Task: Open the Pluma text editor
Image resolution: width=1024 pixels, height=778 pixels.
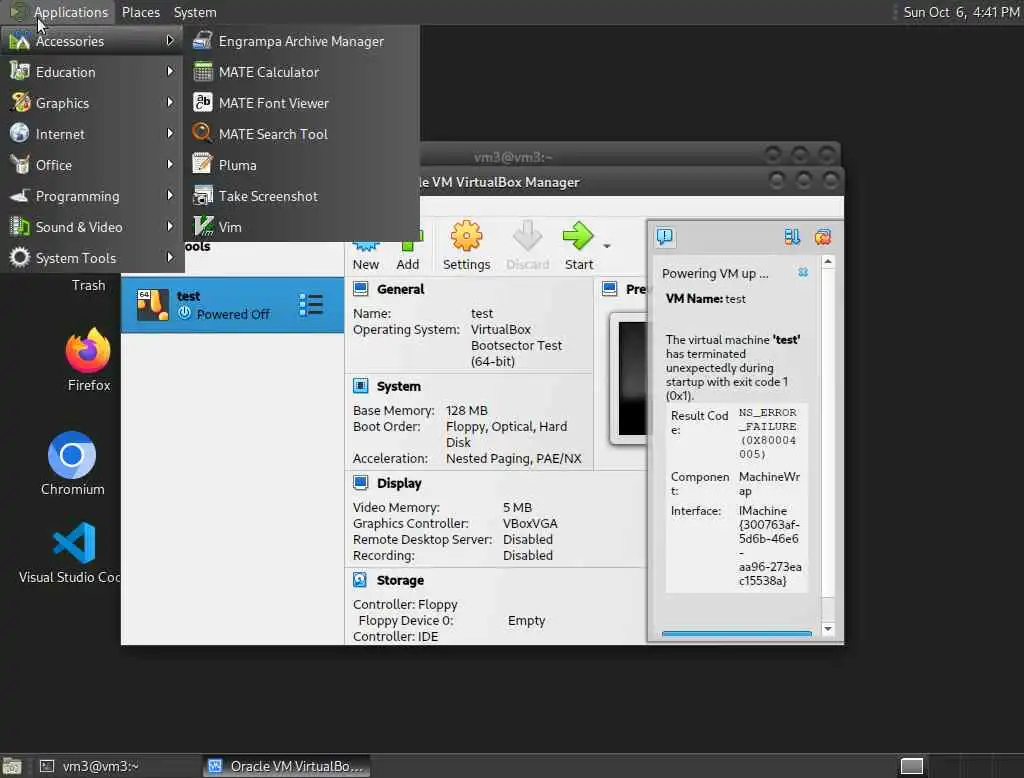Action: tap(301, 165)
